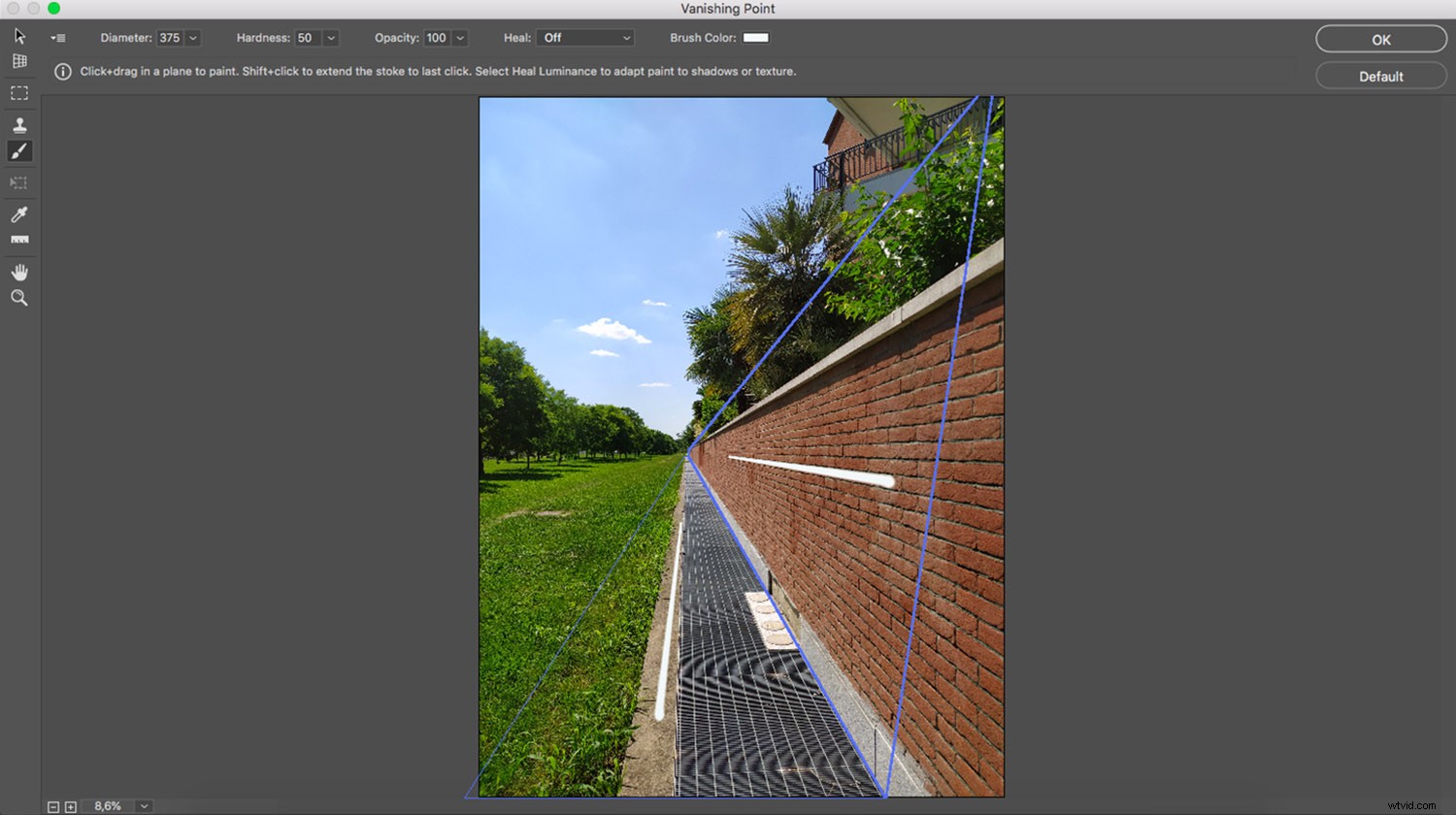1456x815 pixels.
Task: Select the Create Plane tool
Action: point(19,60)
